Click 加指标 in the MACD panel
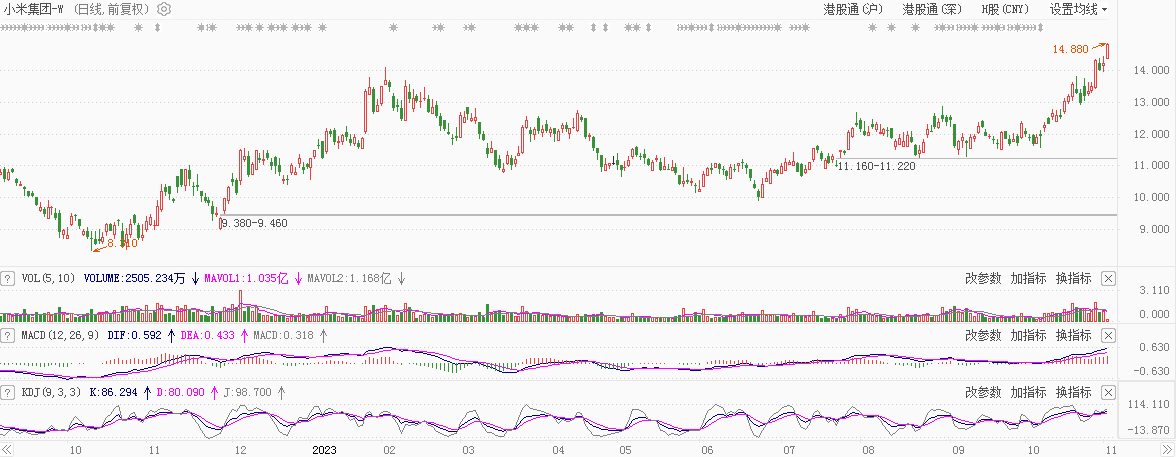The height and width of the screenshot is (457, 1176). coord(1028,335)
